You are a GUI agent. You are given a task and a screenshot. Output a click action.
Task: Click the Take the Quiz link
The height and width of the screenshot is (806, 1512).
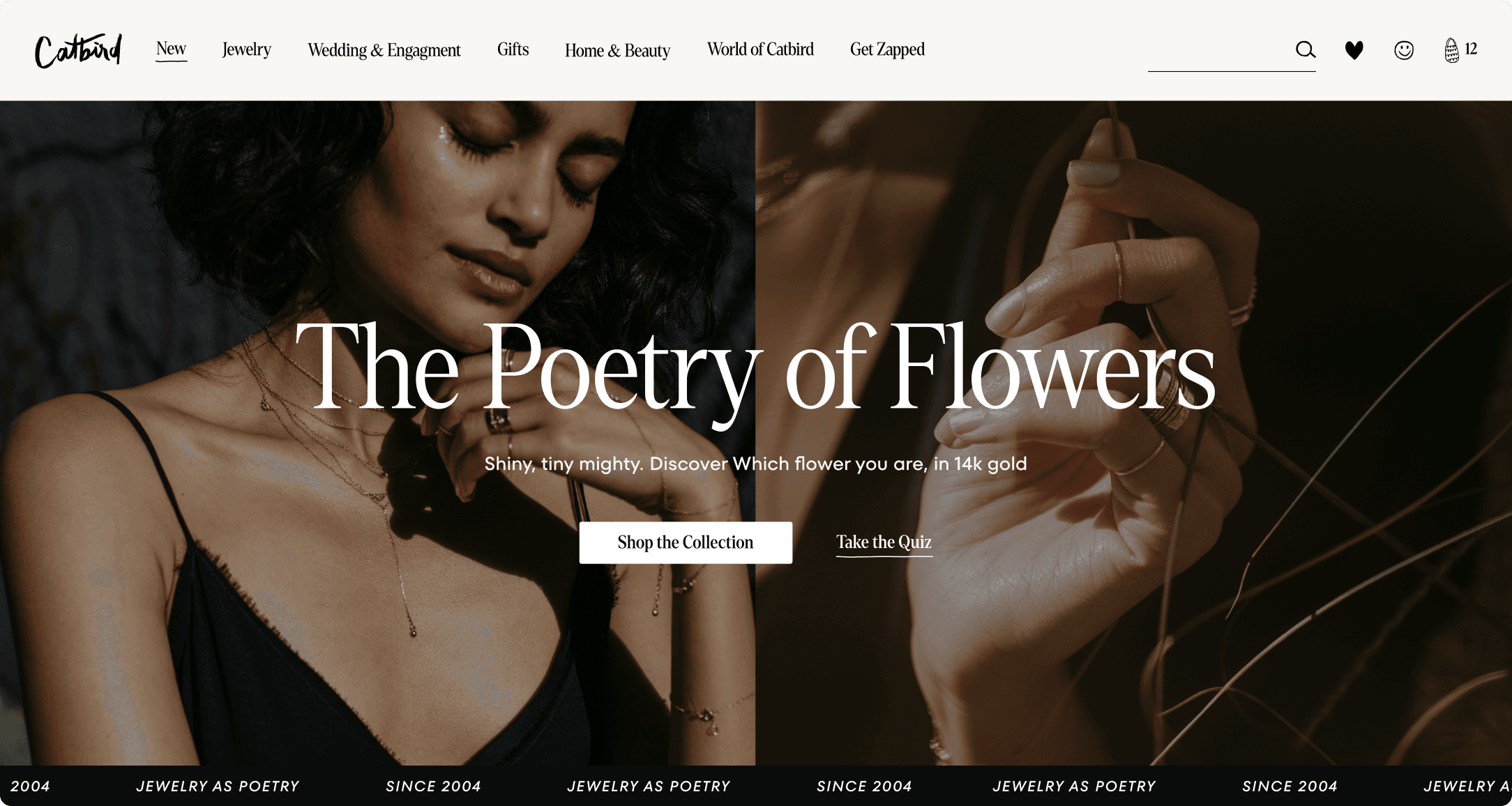pyautogui.click(x=884, y=542)
